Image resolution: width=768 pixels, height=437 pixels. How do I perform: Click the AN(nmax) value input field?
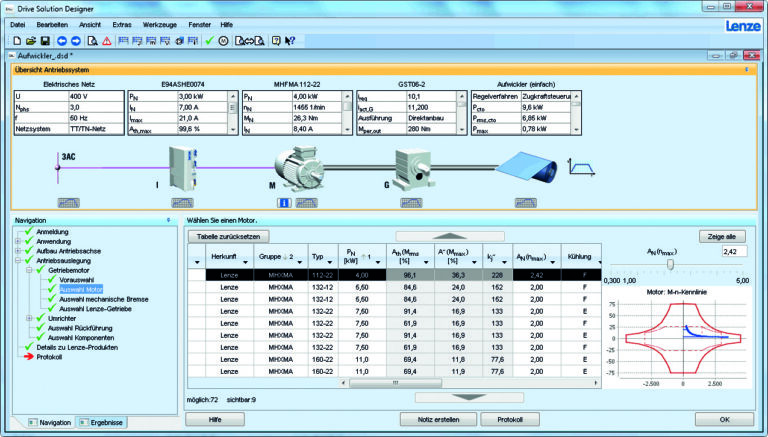point(734,252)
